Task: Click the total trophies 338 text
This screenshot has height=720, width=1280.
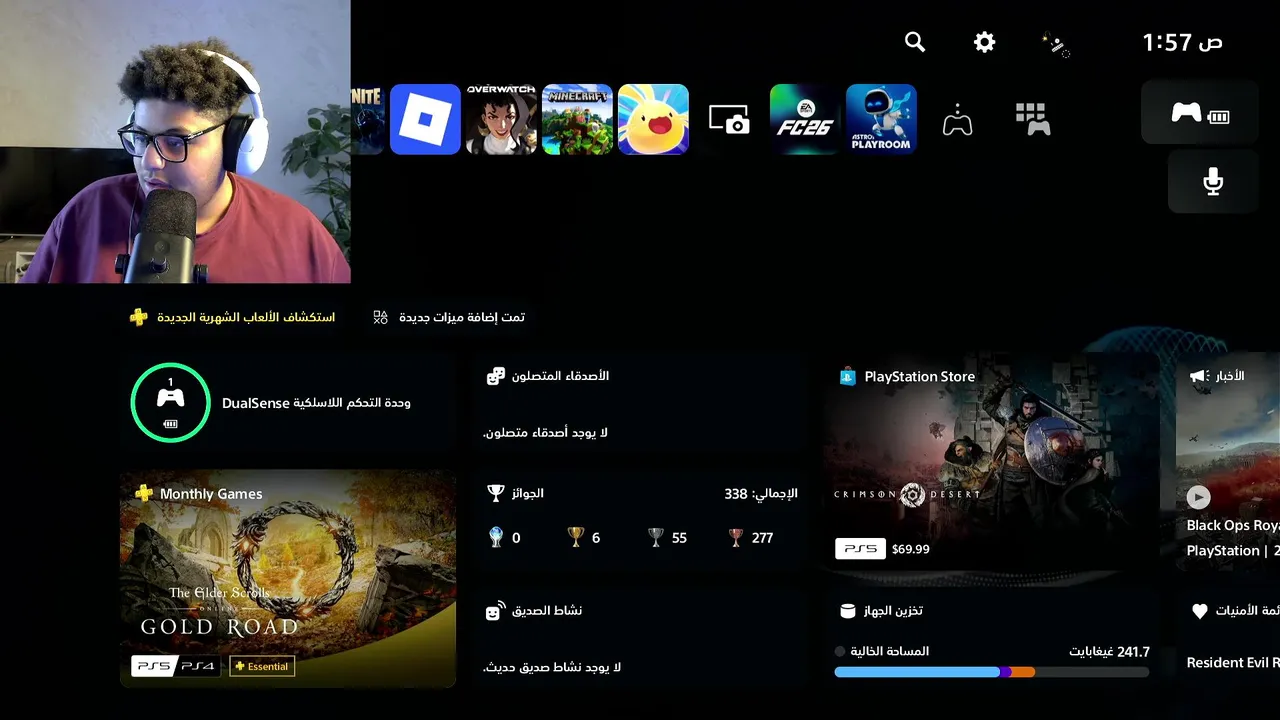Action: click(x=761, y=494)
